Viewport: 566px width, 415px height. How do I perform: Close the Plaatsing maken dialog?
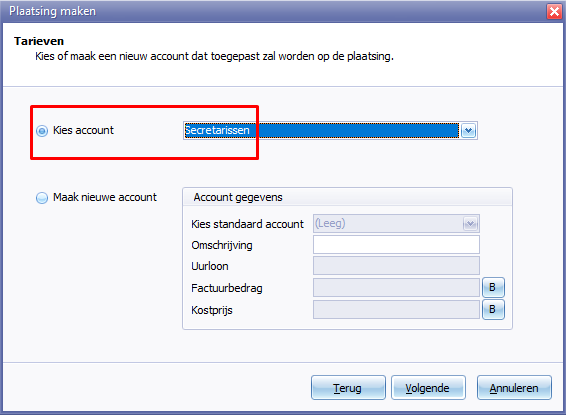click(x=554, y=11)
